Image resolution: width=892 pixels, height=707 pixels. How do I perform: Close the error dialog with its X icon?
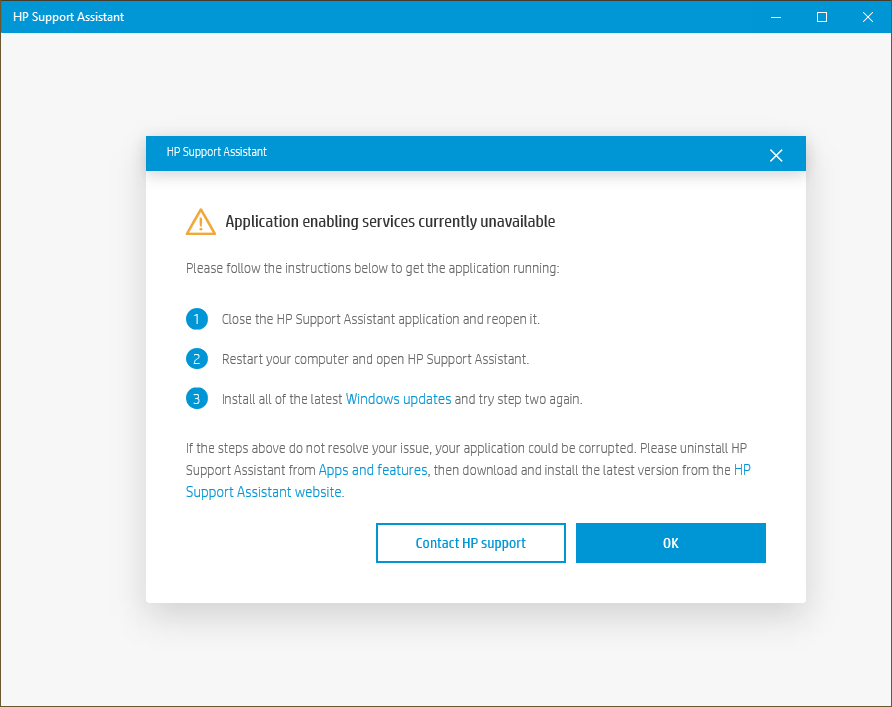[x=775, y=155]
